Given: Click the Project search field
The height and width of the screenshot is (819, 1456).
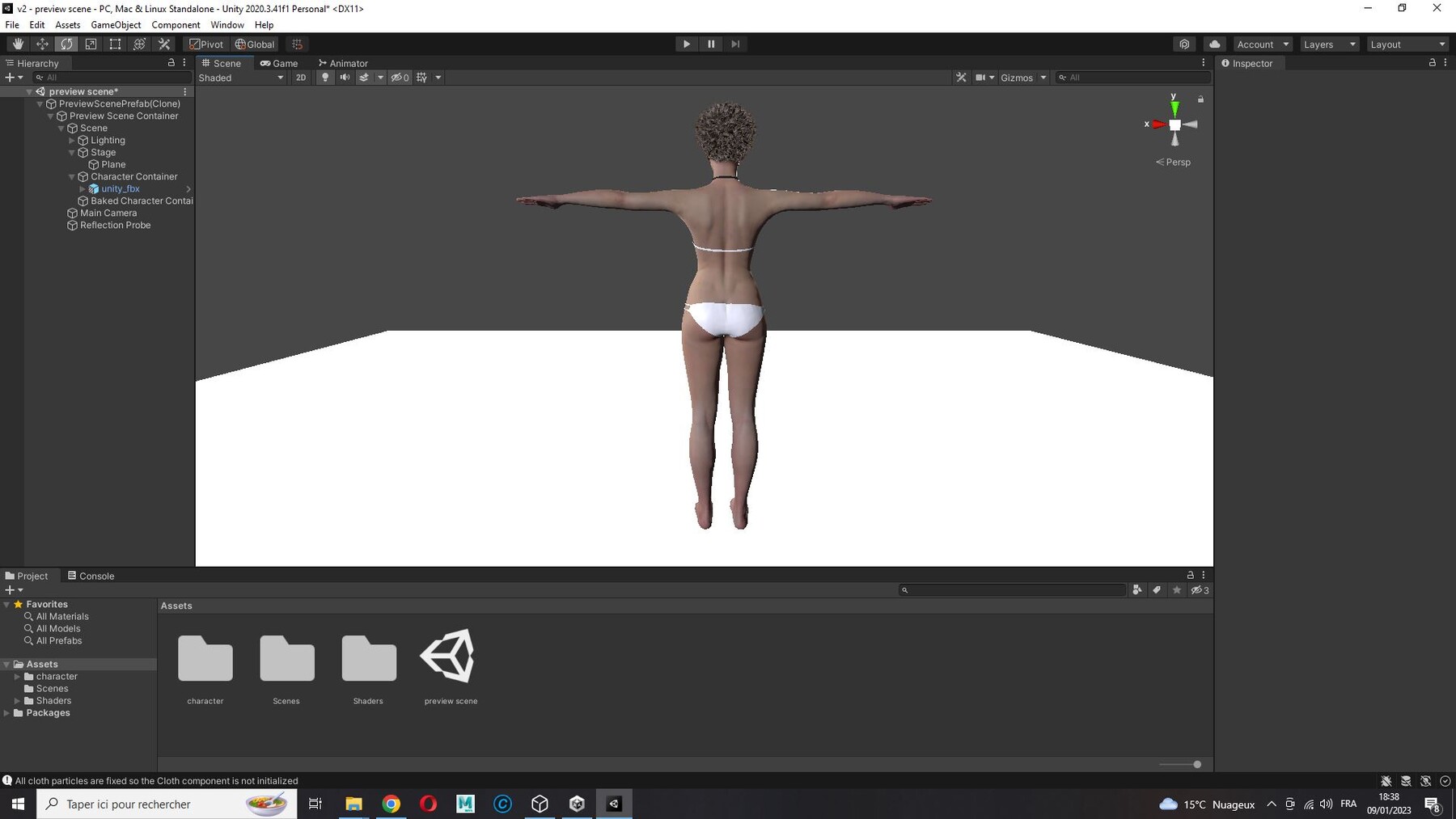Looking at the screenshot, I should coord(1011,590).
